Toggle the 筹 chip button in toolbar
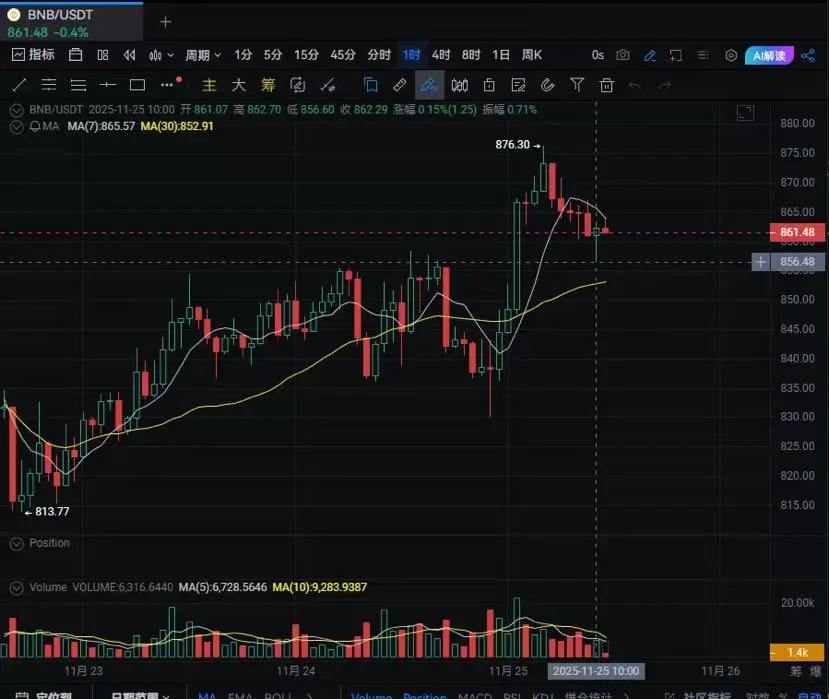 click(268, 85)
